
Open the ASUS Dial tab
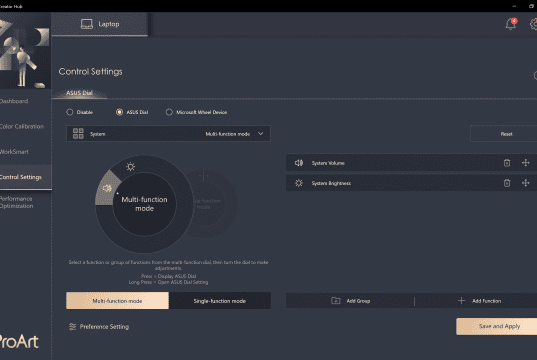point(79,93)
